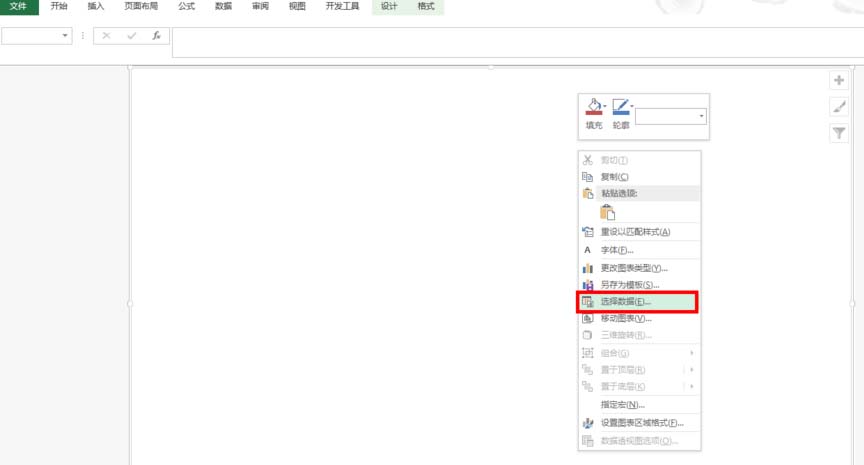Click inside the Name Box field
Image resolution: width=864 pixels, height=465 pixels.
pyautogui.click(x=30, y=36)
